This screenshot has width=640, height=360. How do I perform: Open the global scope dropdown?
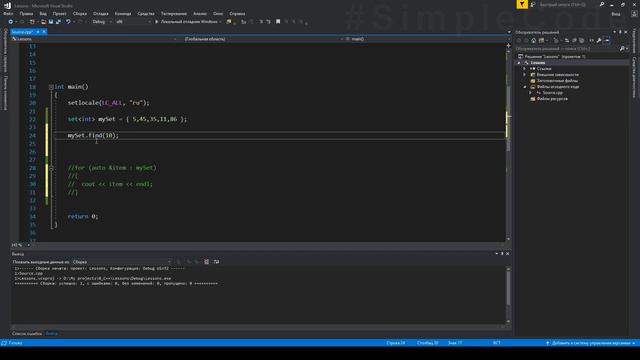(x=263, y=39)
